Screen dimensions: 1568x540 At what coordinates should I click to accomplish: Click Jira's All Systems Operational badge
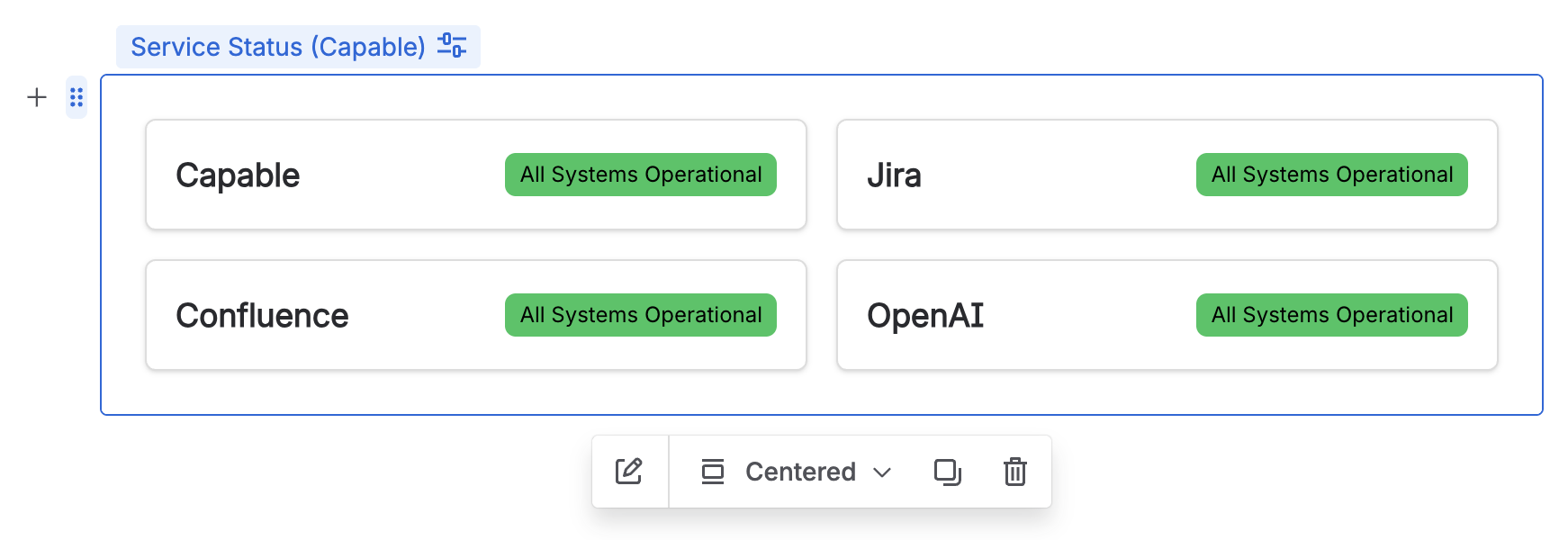click(1331, 175)
